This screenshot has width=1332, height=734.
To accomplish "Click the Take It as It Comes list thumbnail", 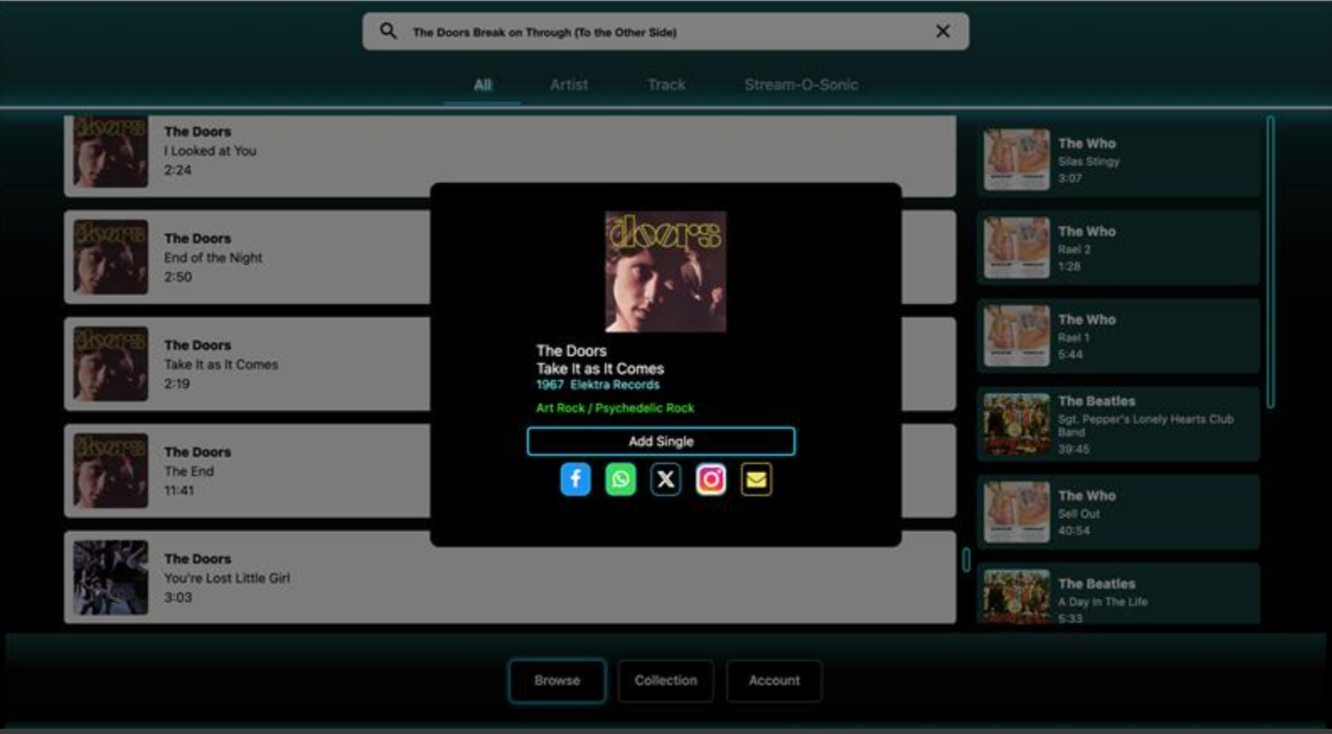I will (111, 364).
